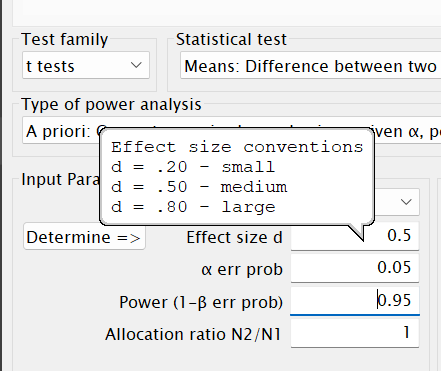Click inside the Power field showing 0.95
Screen dimensions: 441x371
pyautogui.click(x=355, y=300)
